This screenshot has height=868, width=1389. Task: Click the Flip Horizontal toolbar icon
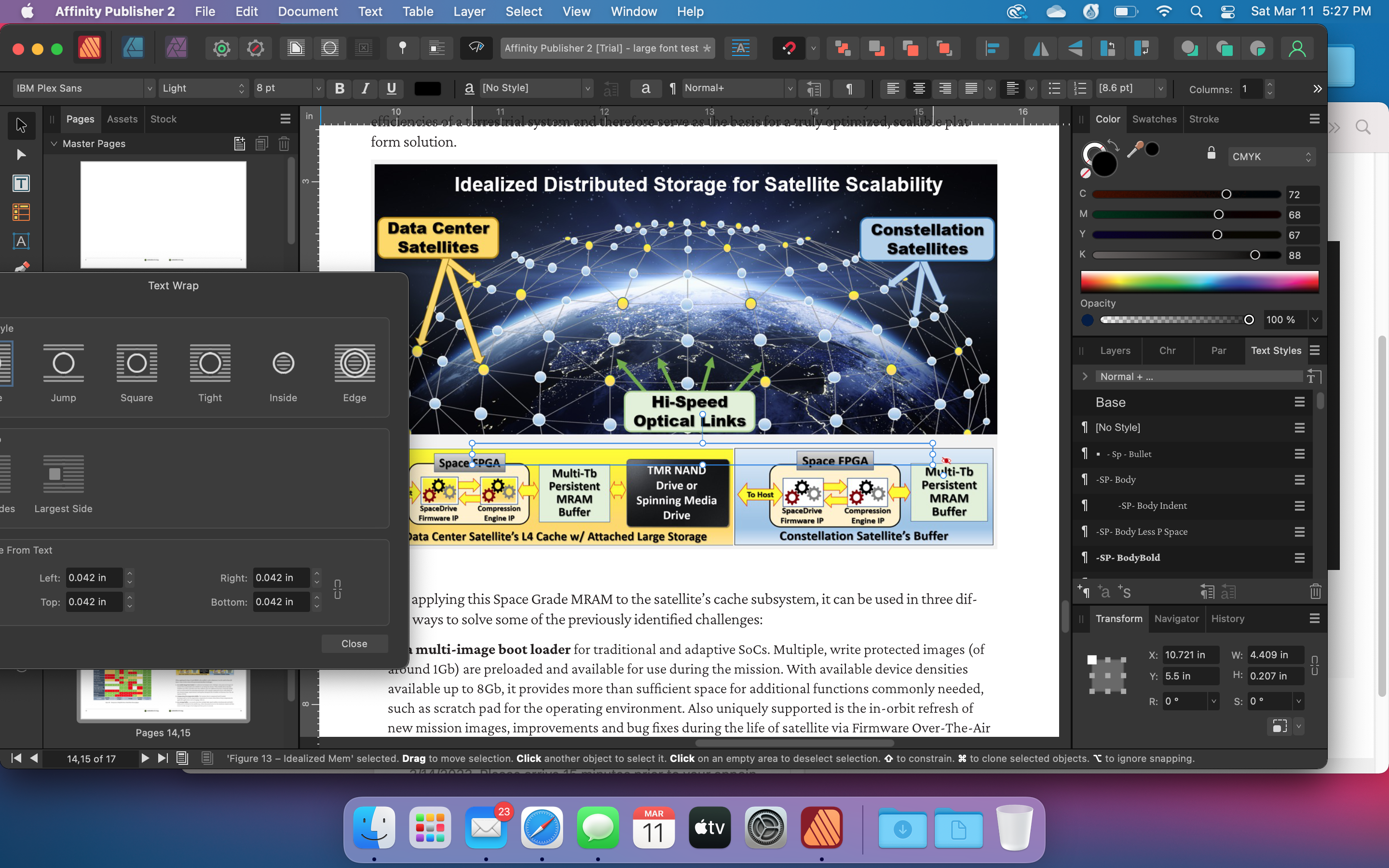tap(1040, 49)
